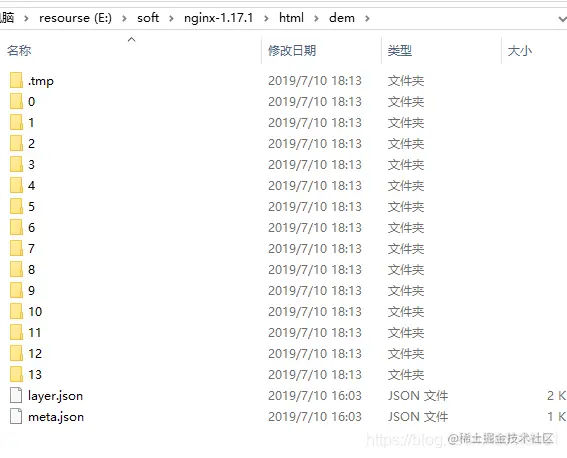Click the meta.json file name
The height and width of the screenshot is (458, 567).
(x=56, y=417)
